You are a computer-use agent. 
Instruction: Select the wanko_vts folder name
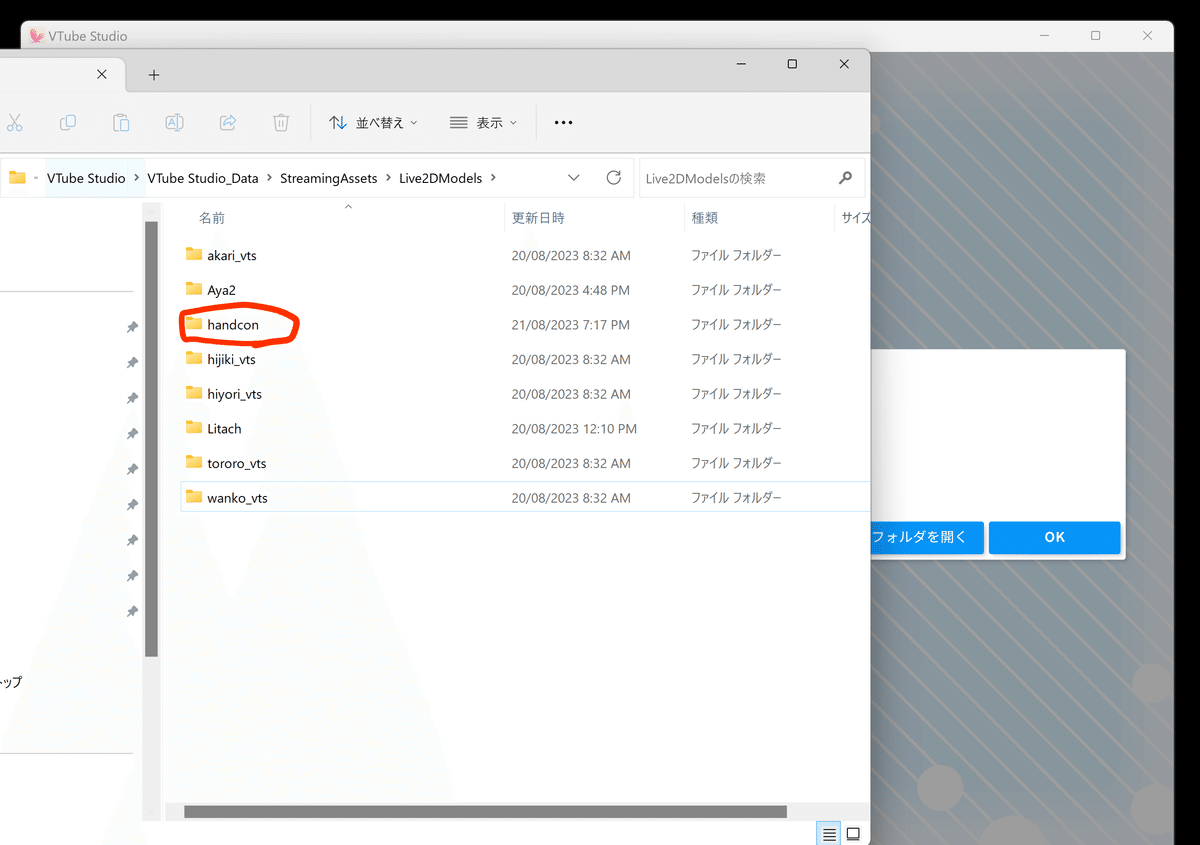237,498
